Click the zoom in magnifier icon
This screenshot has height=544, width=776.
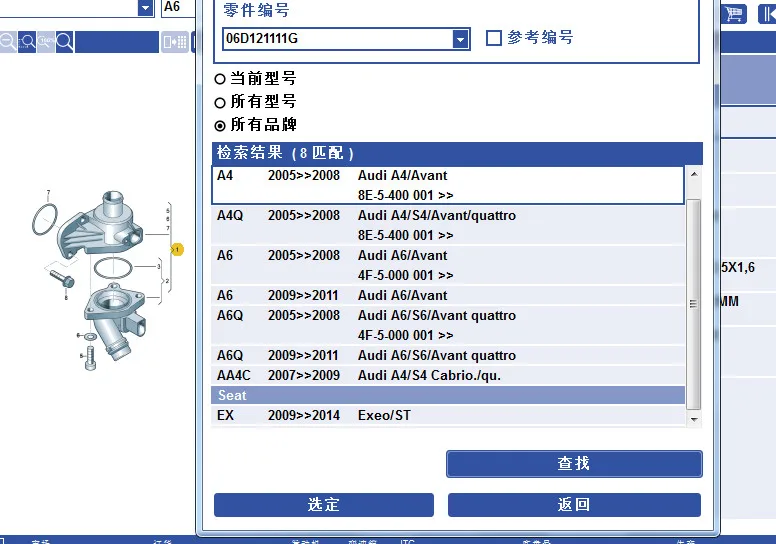click(65, 42)
